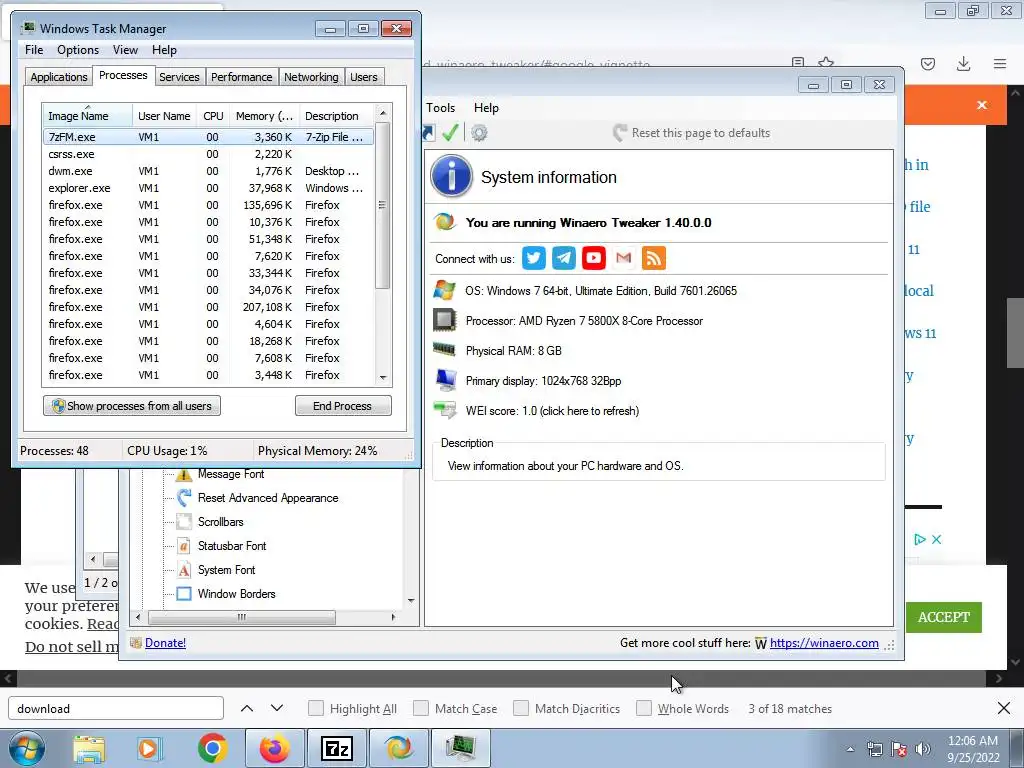
Task: Switch to Task Manager taskbar button
Action: pos(461,748)
